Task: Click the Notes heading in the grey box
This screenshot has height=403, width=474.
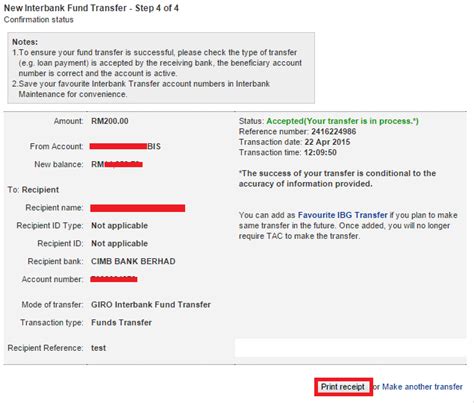Action: (x=25, y=42)
